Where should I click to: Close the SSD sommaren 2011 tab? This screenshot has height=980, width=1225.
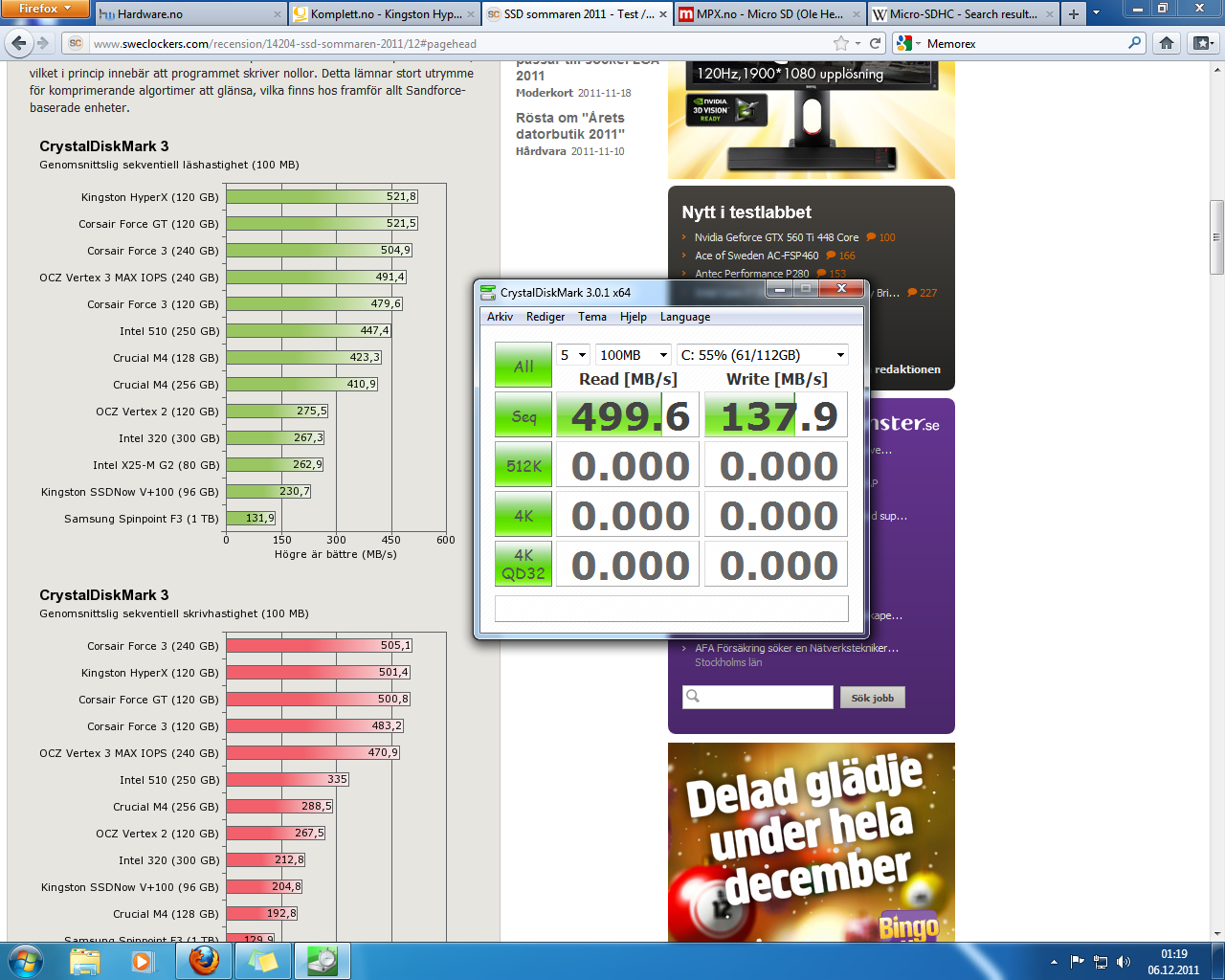tap(663, 14)
